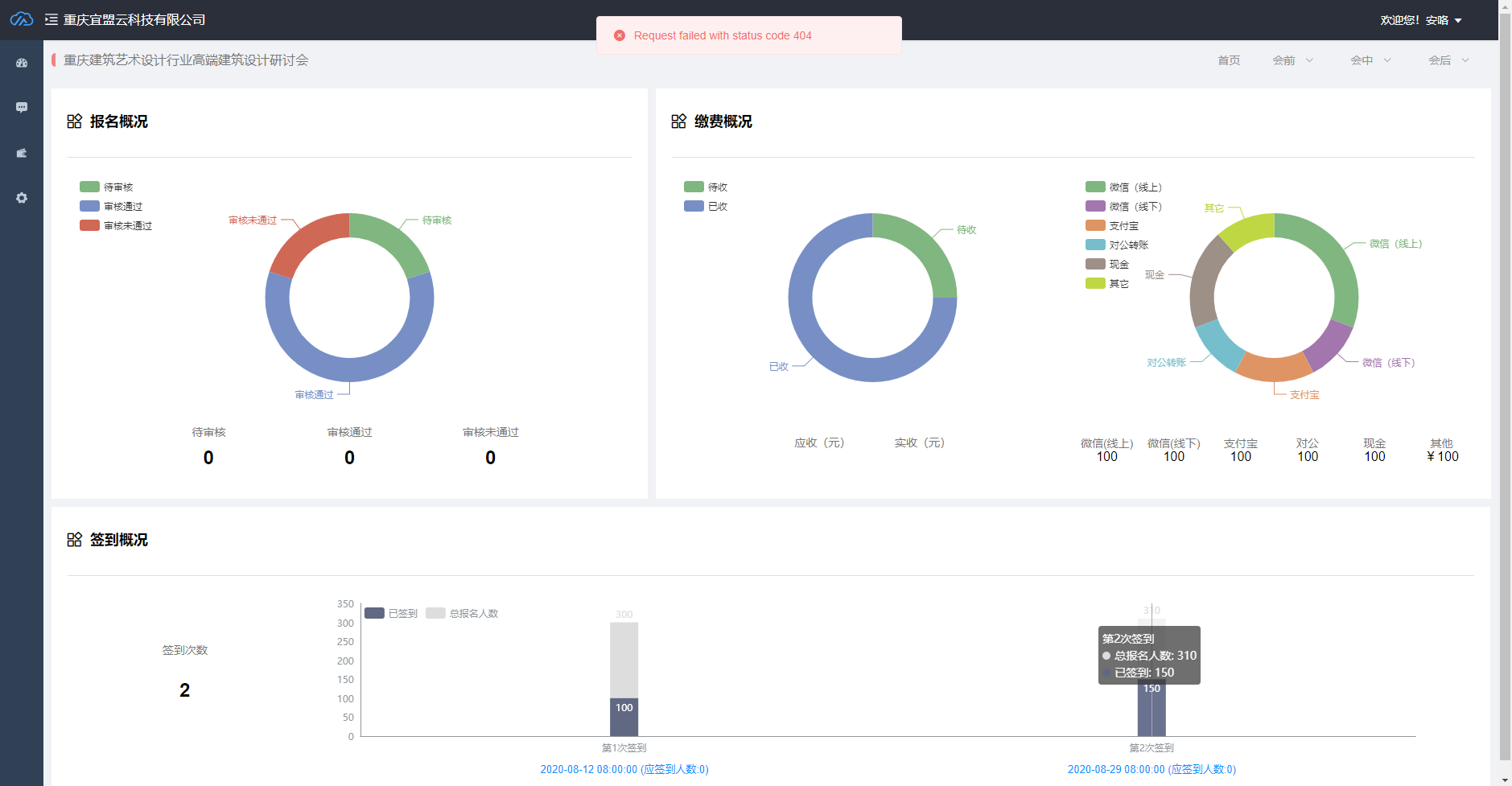
Task: Open the wallet sidebar icon
Action: coord(22,153)
